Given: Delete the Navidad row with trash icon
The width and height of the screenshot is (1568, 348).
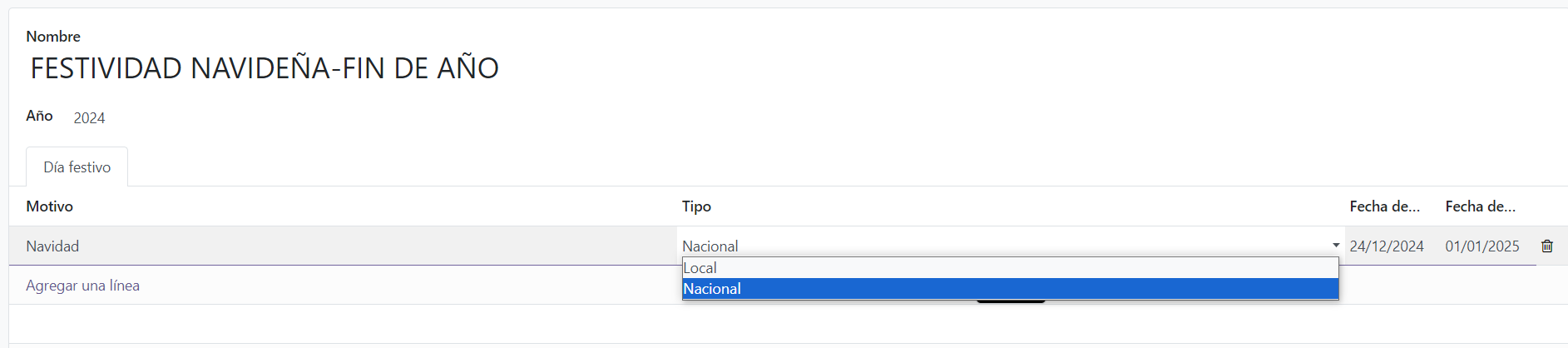Looking at the screenshot, I should click(1546, 246).
